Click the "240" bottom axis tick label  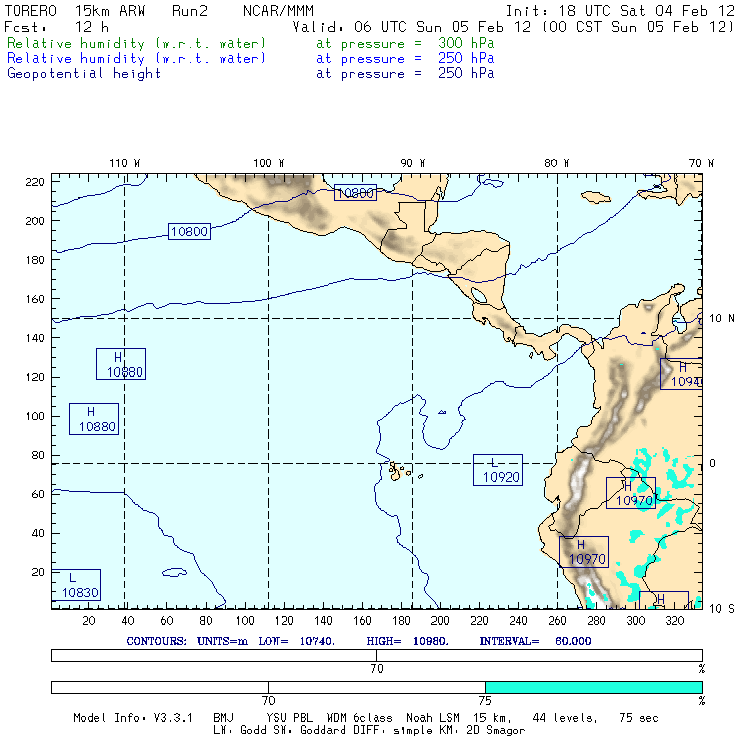click(x=518, y=621)
